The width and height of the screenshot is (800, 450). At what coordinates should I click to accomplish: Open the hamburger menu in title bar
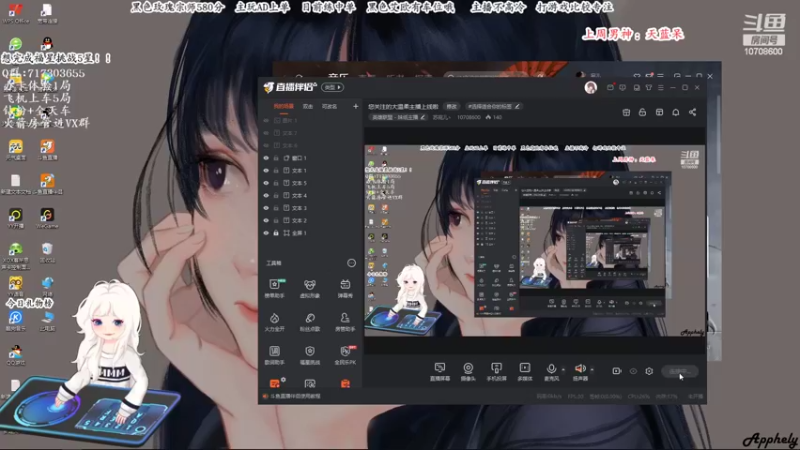pyautogui.click(x=661, y=88)
